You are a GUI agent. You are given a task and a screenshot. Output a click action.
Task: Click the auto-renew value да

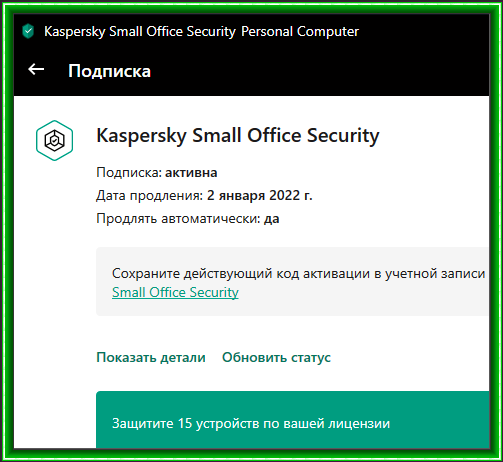(272, 219)
